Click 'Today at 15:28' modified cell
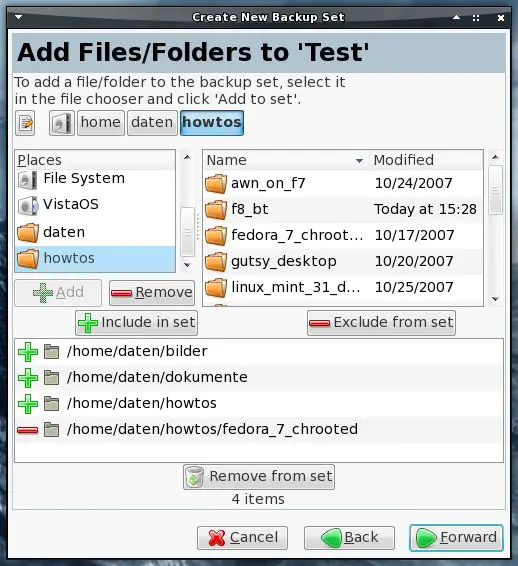Screen dimensions: 518x566 pyautogui.click(x=425, y=210)
